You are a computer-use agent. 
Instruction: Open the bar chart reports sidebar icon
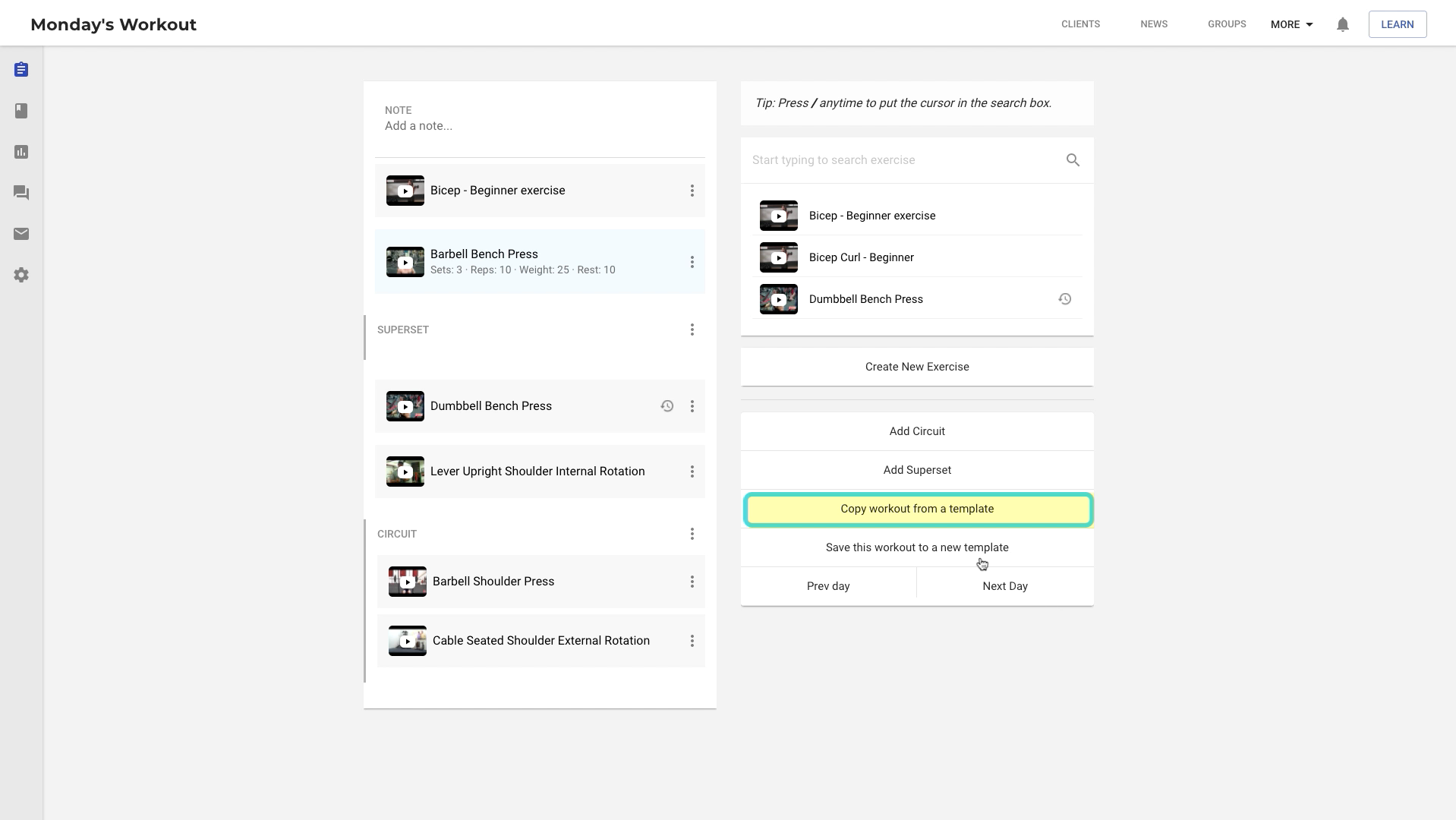[x=21, y=152]
